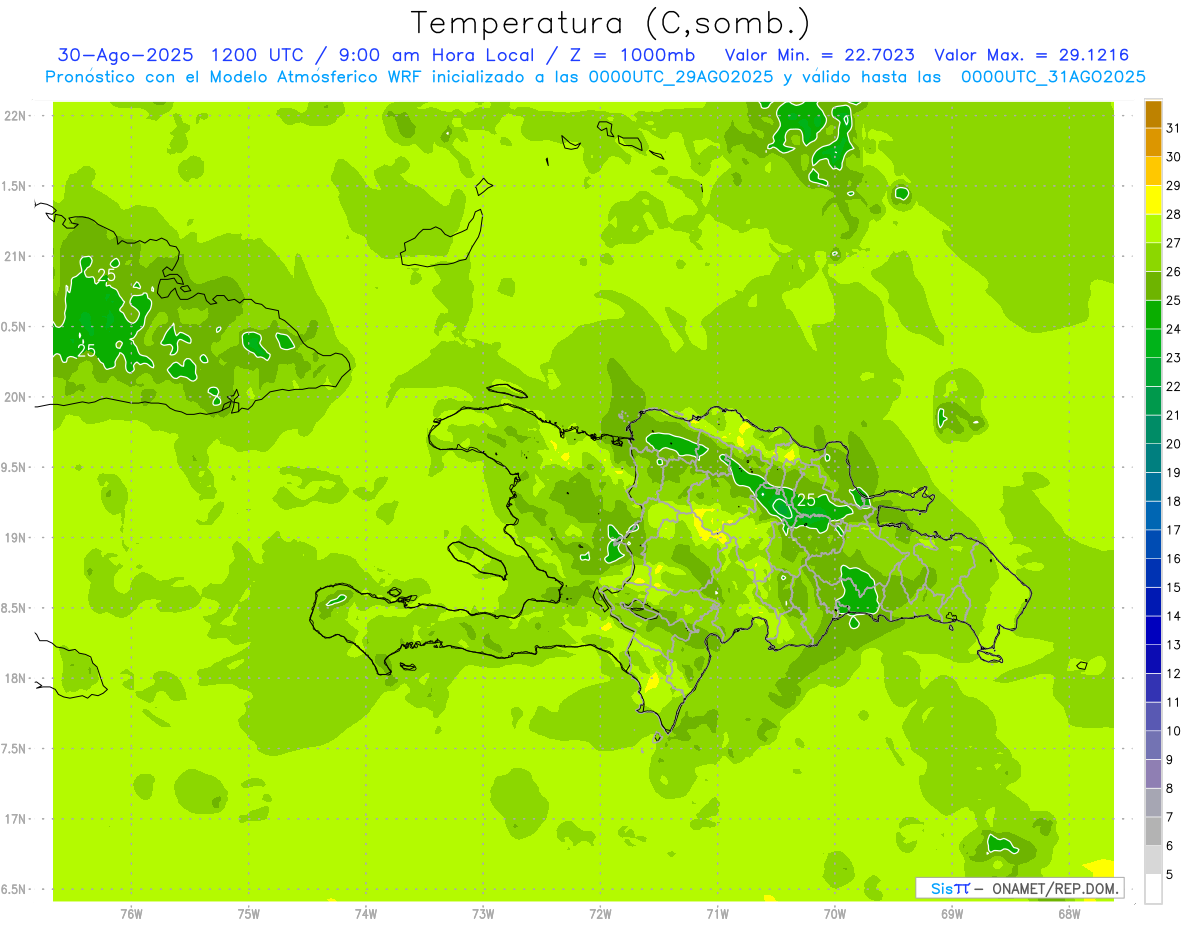1200x927 pixels.
Task: Click the purple legend swatch between 9 and 10
Action: (x=1153, y=745)
